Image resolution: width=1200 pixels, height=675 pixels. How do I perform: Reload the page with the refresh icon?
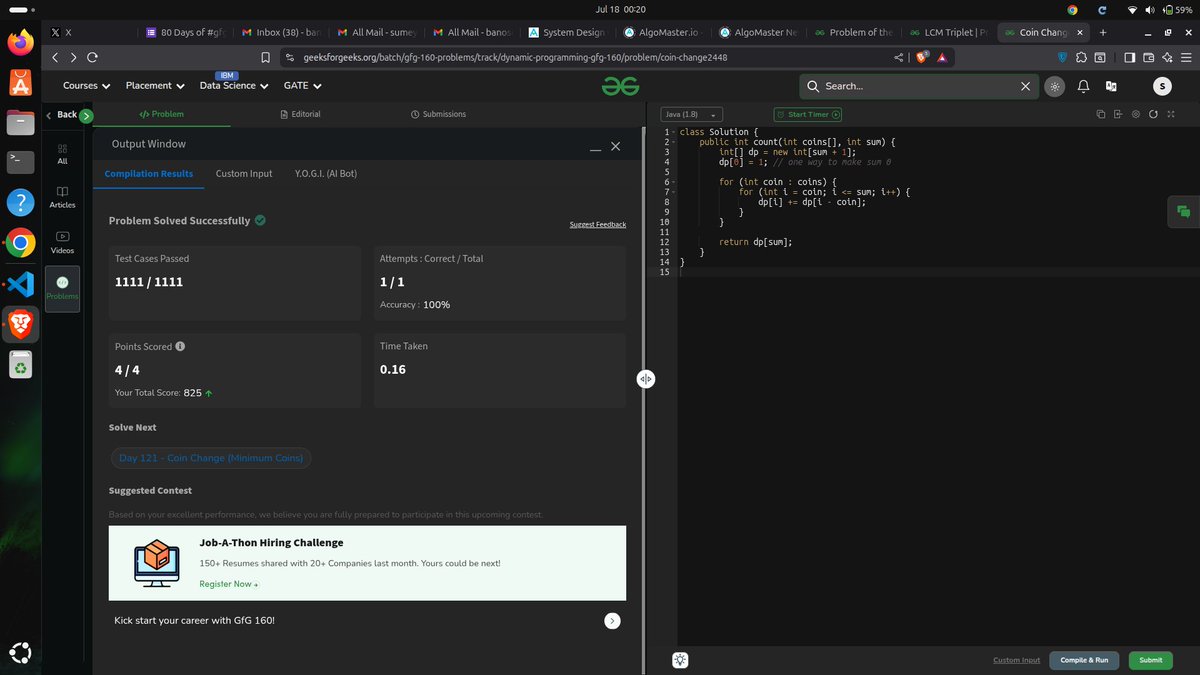93,58
